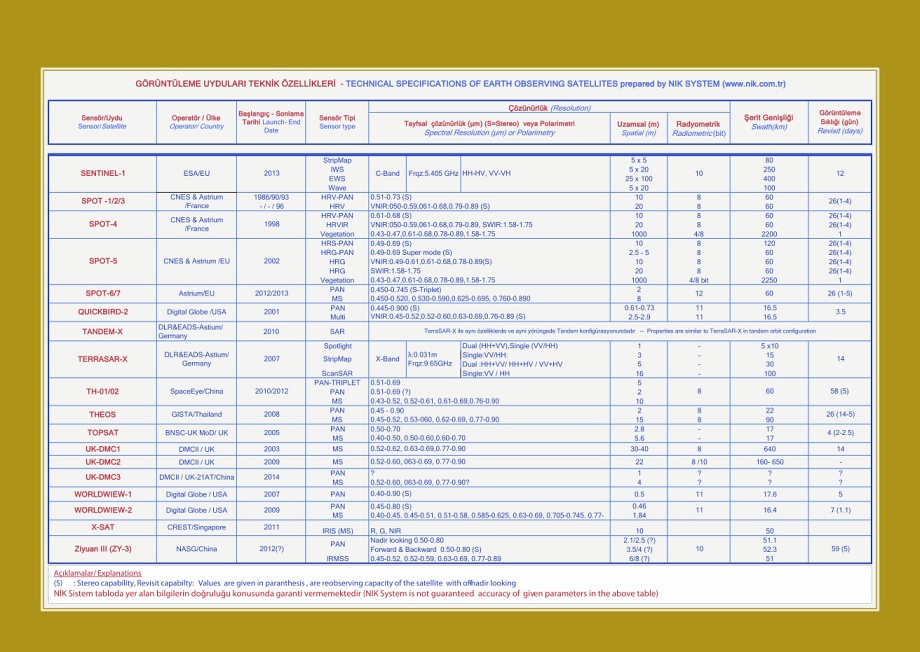
Task: Click the Sensör/Uydu column header
Action: [102, 122]
